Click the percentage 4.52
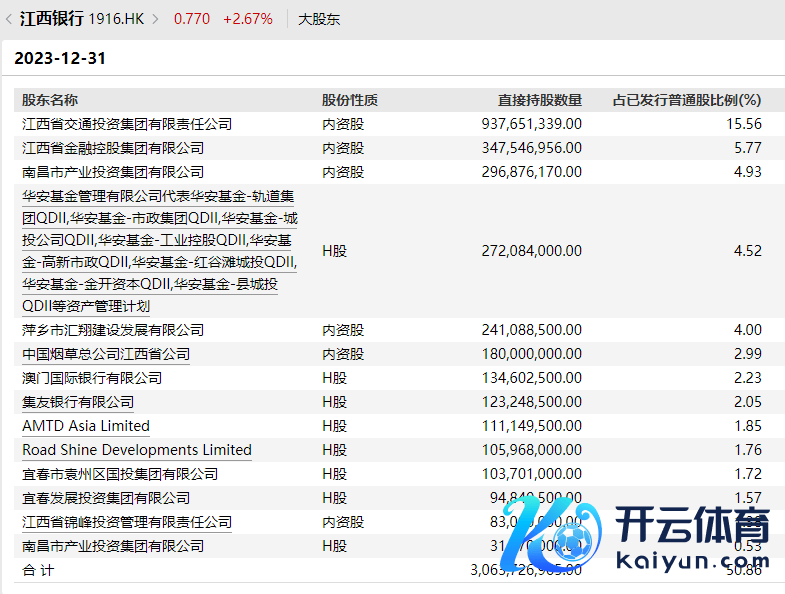The width and height of the screenshot is (785, 594). (748, 251)
